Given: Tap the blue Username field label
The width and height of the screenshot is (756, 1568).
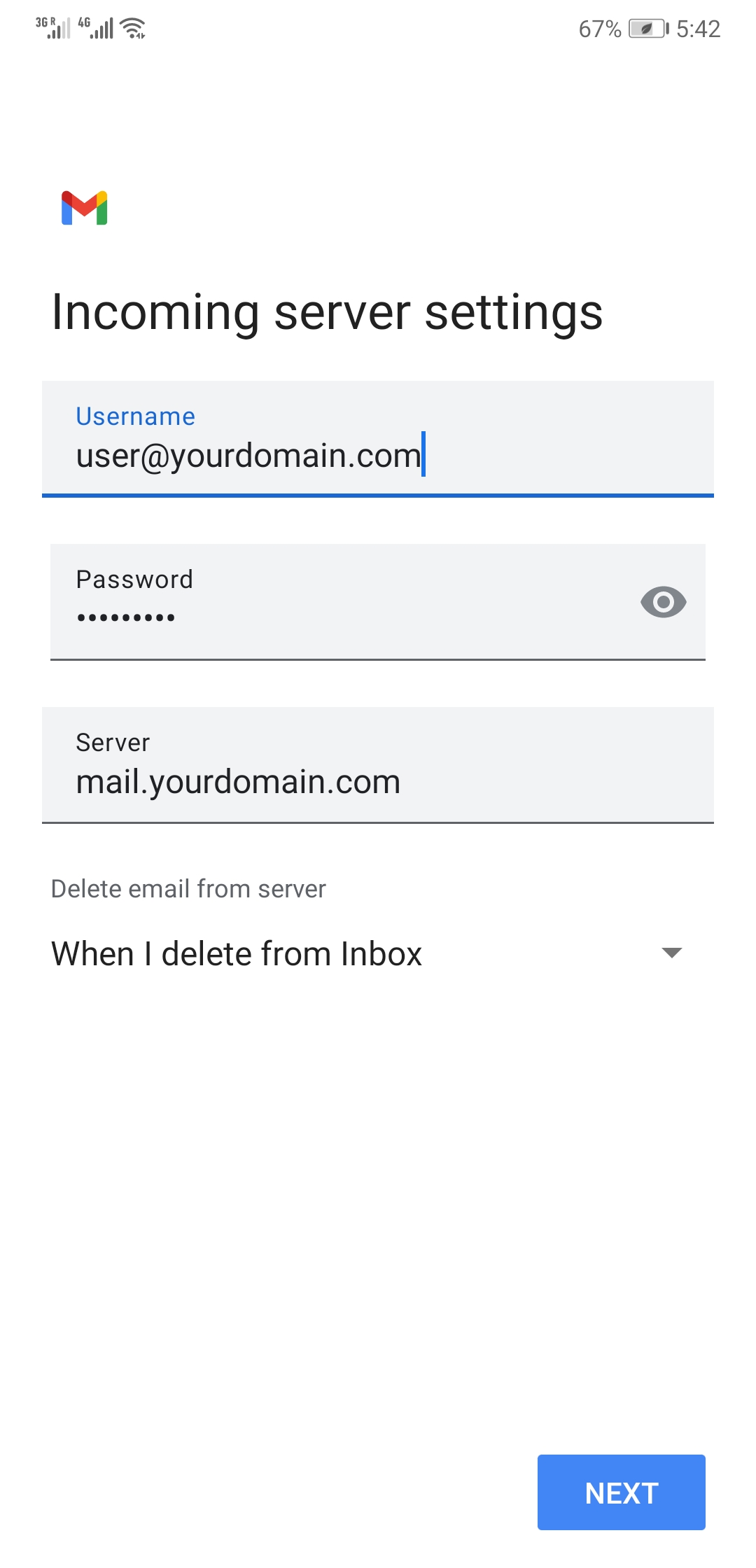Looking at the screenshot, I should pos(135,416).
